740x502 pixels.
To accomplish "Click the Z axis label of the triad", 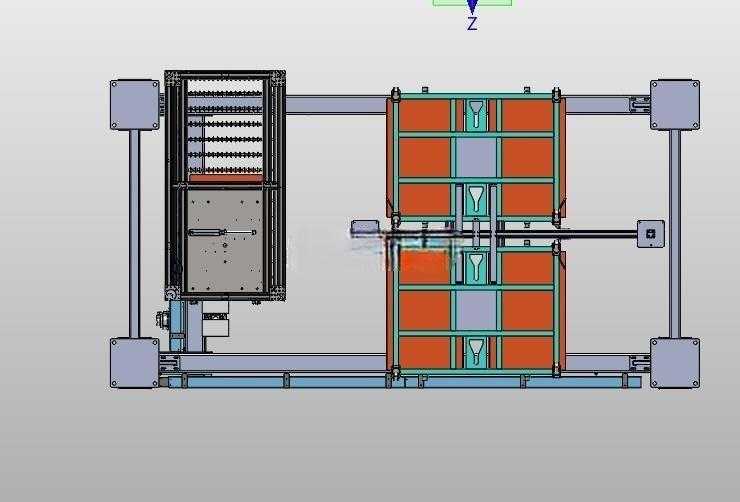I will tap(472, 23).
